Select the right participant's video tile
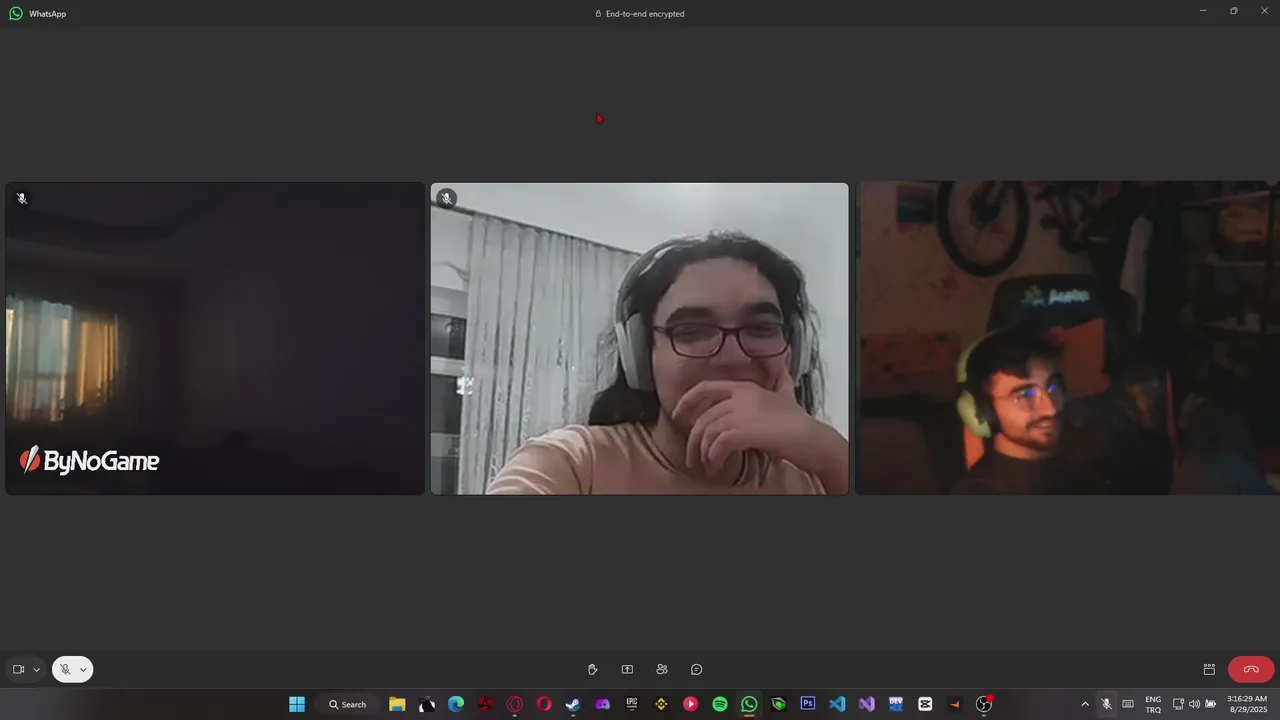Viewport: 1280px width, 720px height. pos(1067,338)
